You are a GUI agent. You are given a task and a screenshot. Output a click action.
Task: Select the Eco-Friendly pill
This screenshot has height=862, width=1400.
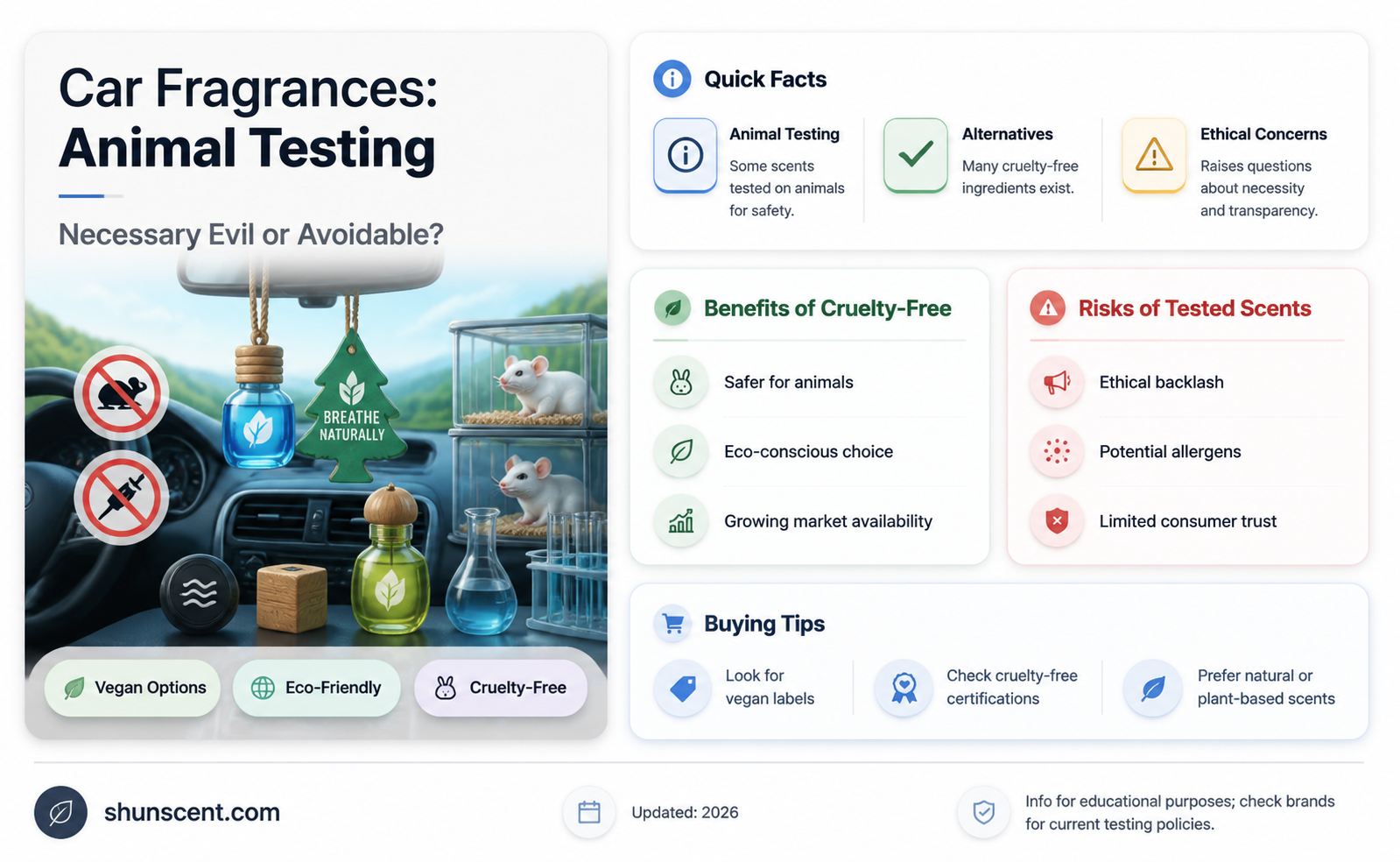pyautogui.click(x=316, y=688)
